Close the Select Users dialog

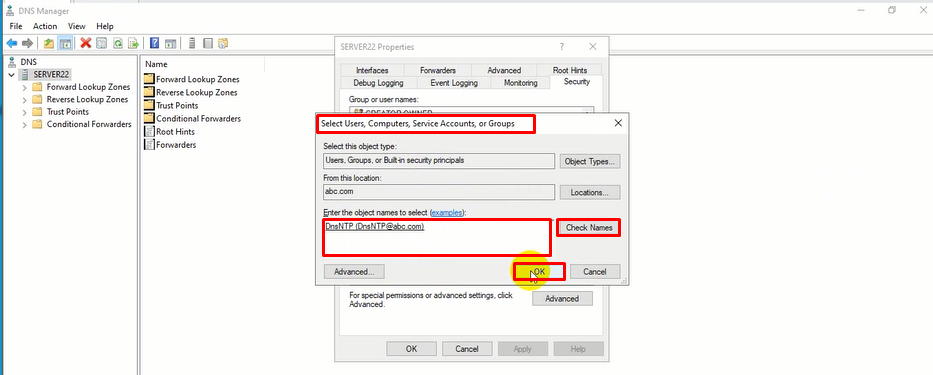618,123
